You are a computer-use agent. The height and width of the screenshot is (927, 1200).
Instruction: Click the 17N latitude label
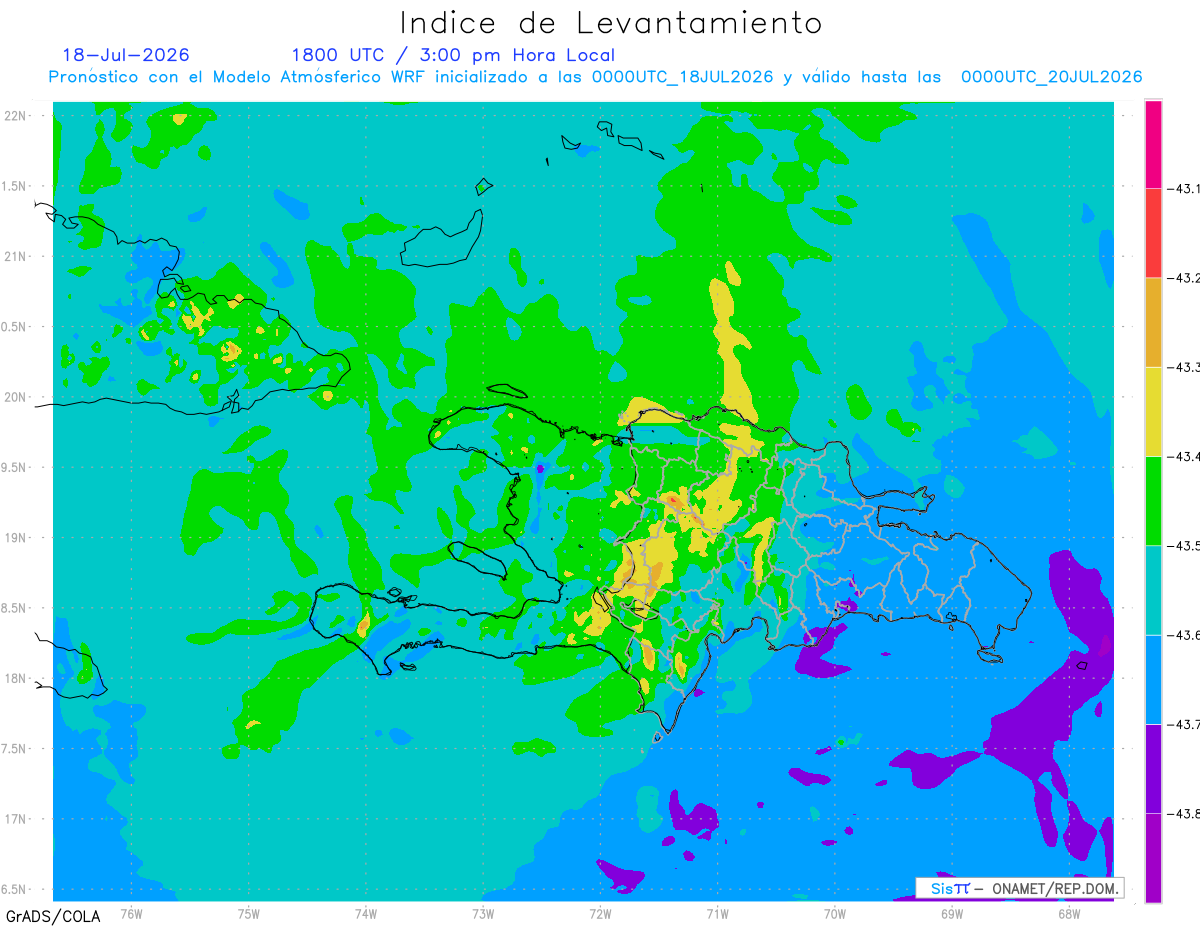point(16,819)
